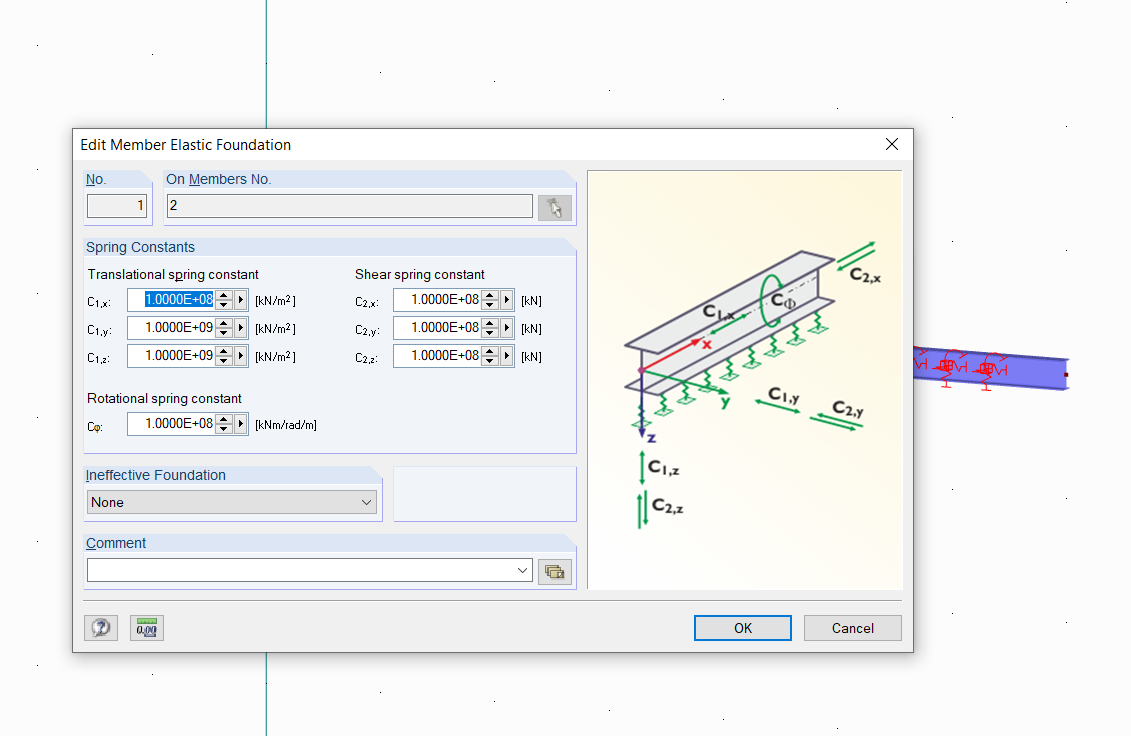Open the units and decimal places icon
The height and width of the screenshot is (736, 1131).
point(147,628)
